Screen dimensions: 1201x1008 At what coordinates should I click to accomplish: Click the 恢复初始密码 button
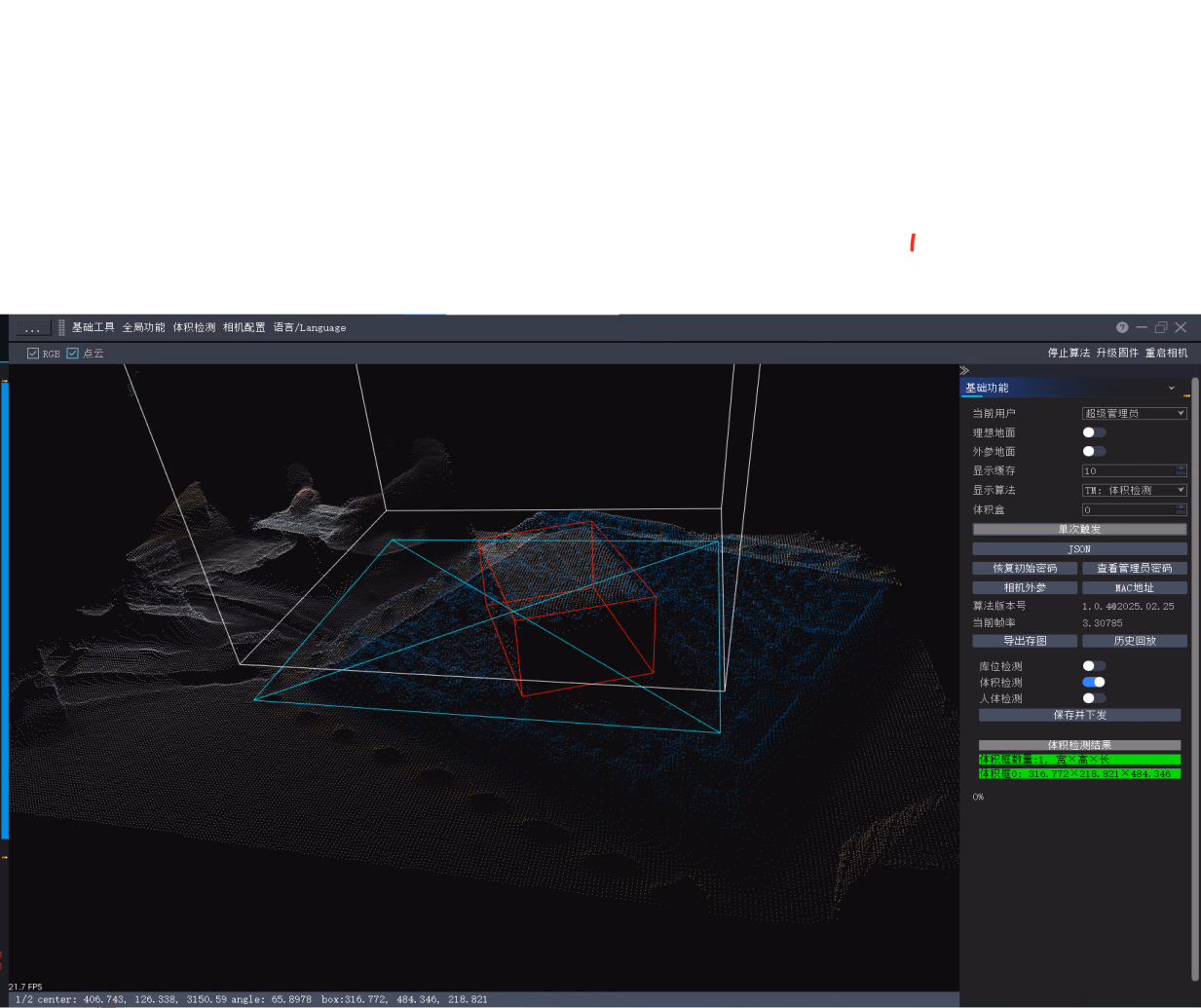point(1025,568)
